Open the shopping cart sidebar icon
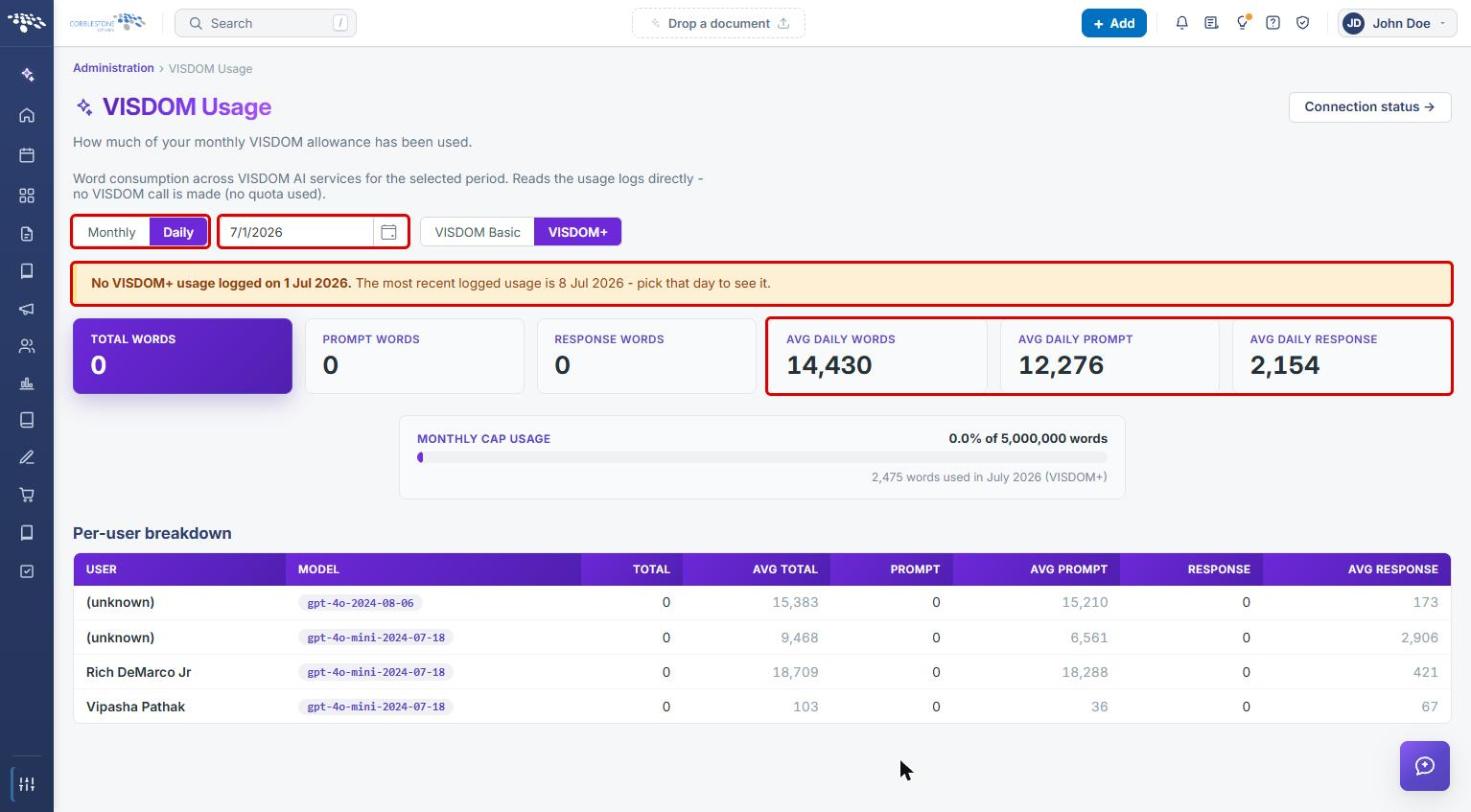The width and height of the screenshot is (1471, 812). (27, 494)
